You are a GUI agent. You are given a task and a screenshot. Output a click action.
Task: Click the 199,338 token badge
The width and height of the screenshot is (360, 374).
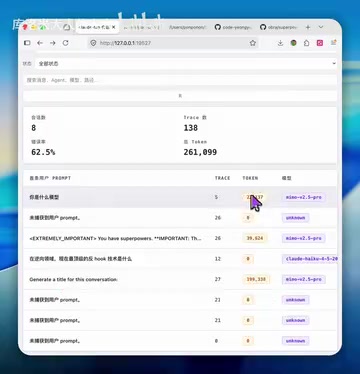pyautogui.click(x=256, y=279)
